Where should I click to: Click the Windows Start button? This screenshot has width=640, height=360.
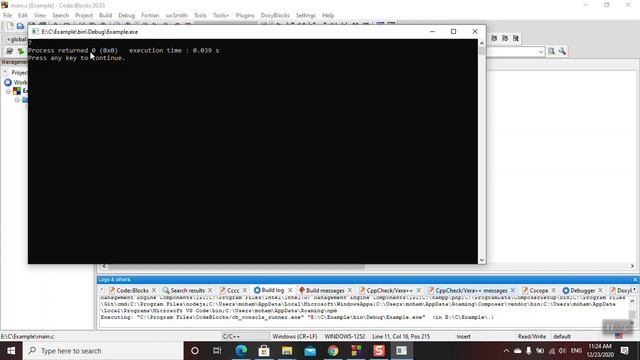tap(11, 351)
